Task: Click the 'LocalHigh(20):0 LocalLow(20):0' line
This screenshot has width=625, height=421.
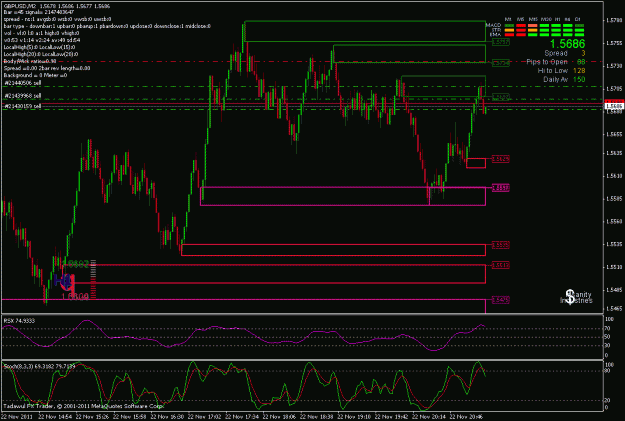Action: (41, 54)
